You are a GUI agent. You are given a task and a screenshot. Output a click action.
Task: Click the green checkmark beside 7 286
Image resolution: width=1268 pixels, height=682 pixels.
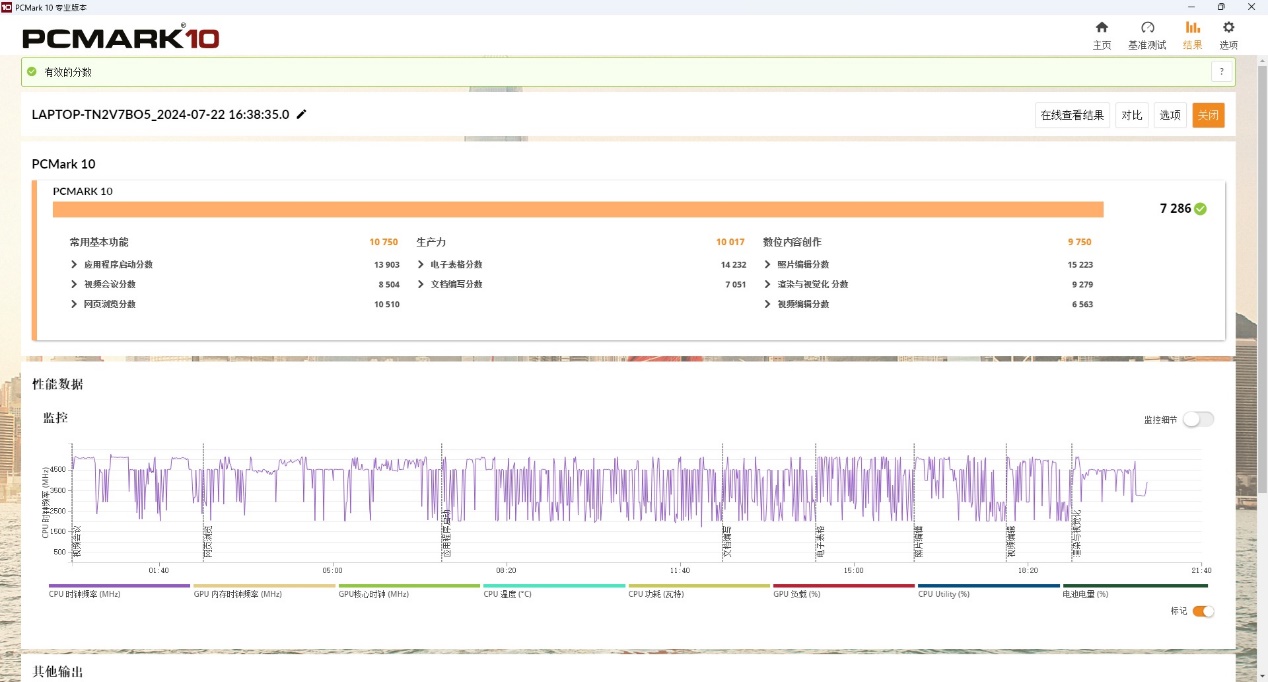click(1200, 209)
